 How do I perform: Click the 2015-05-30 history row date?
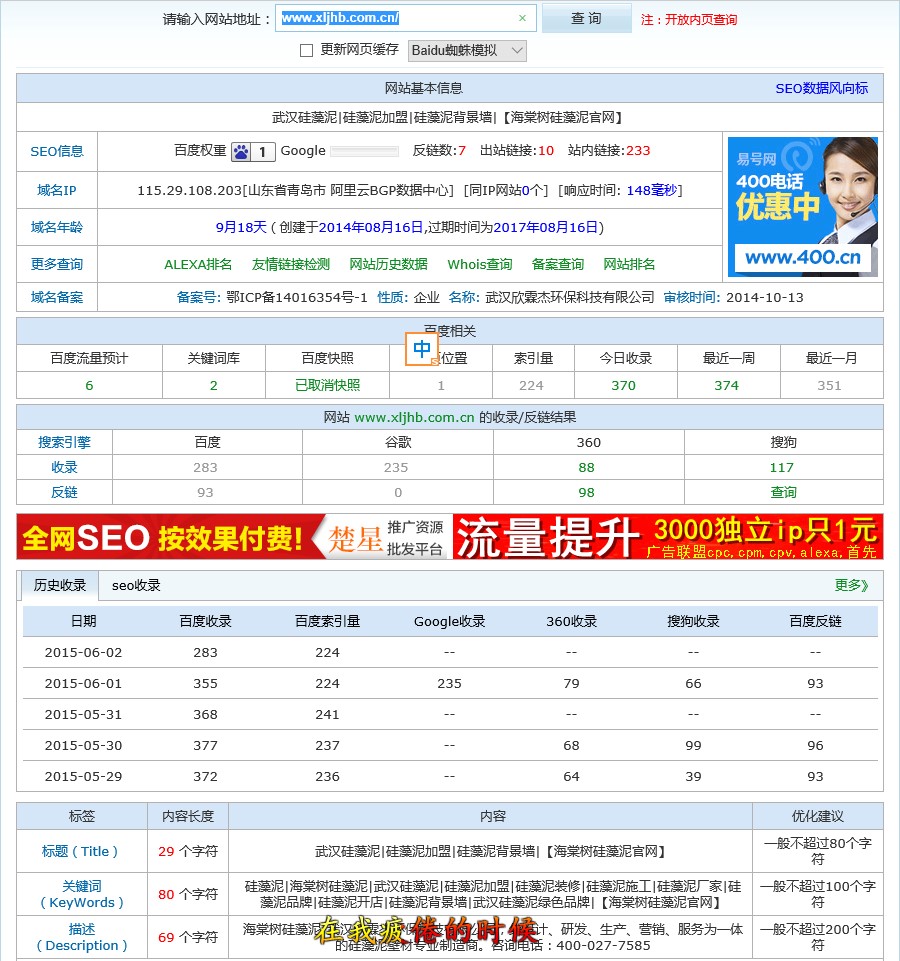[83, 746]
